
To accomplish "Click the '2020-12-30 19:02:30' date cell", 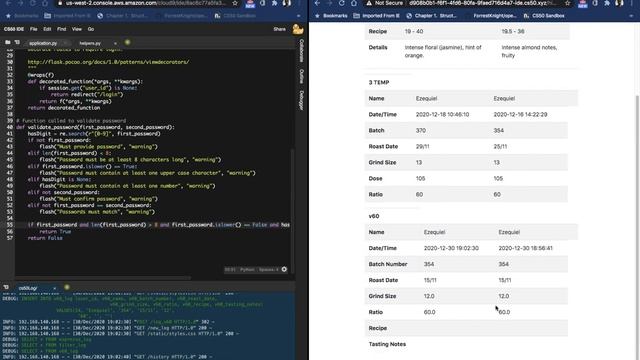I will tap(451, 248).
